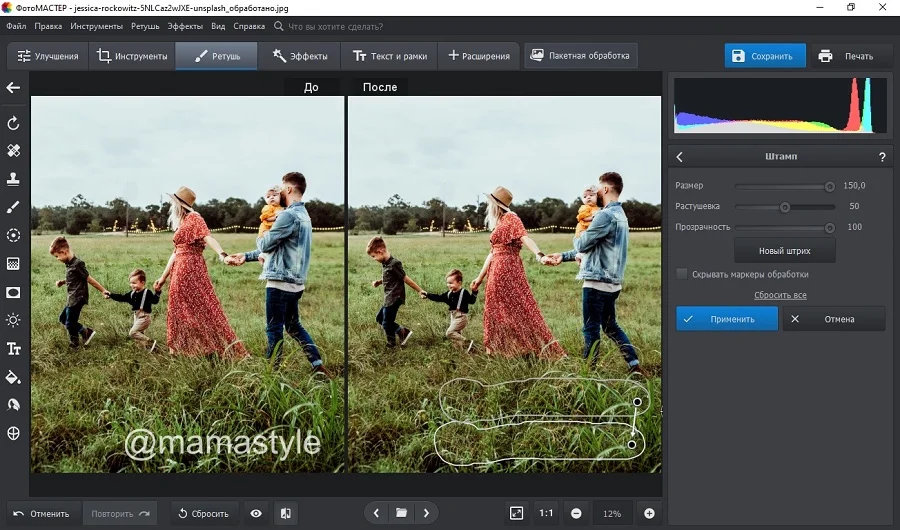The height and width of the screenshot is (530, 900).
Task: Click the open folder icon
Action: (x=401, y=513)
